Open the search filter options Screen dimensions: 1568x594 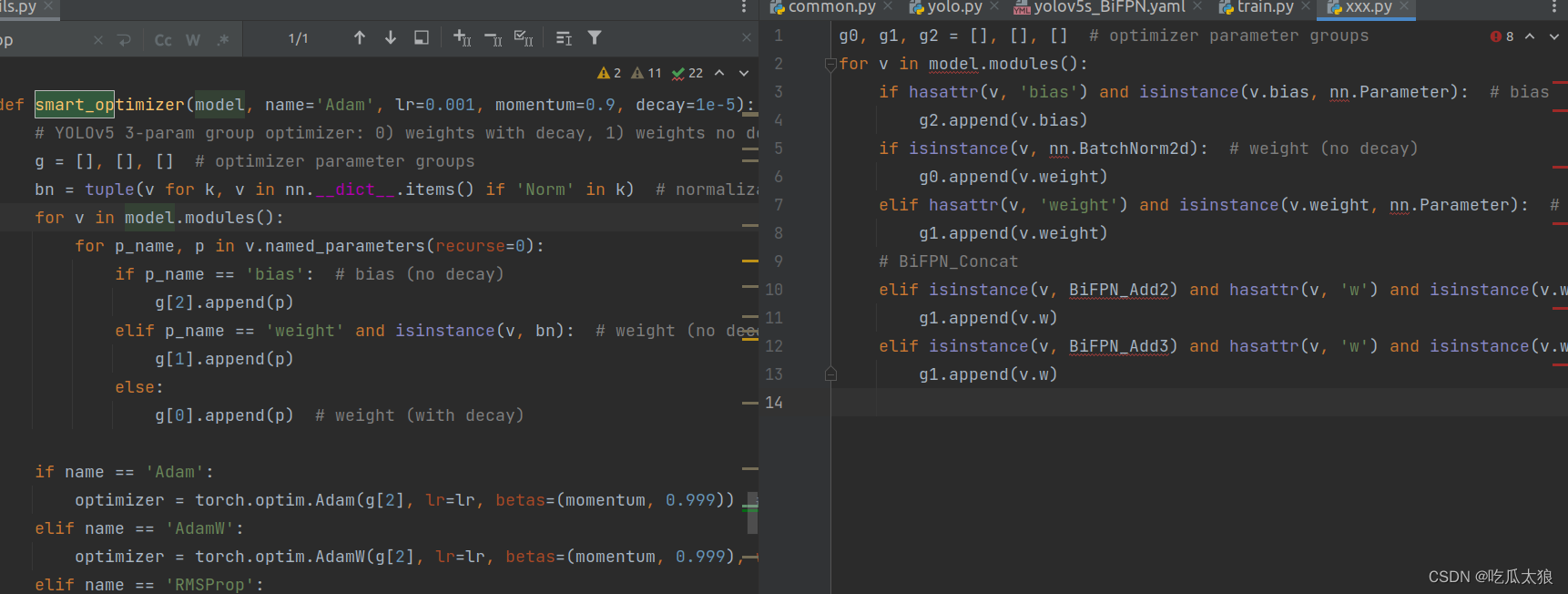tap(595, 38)
